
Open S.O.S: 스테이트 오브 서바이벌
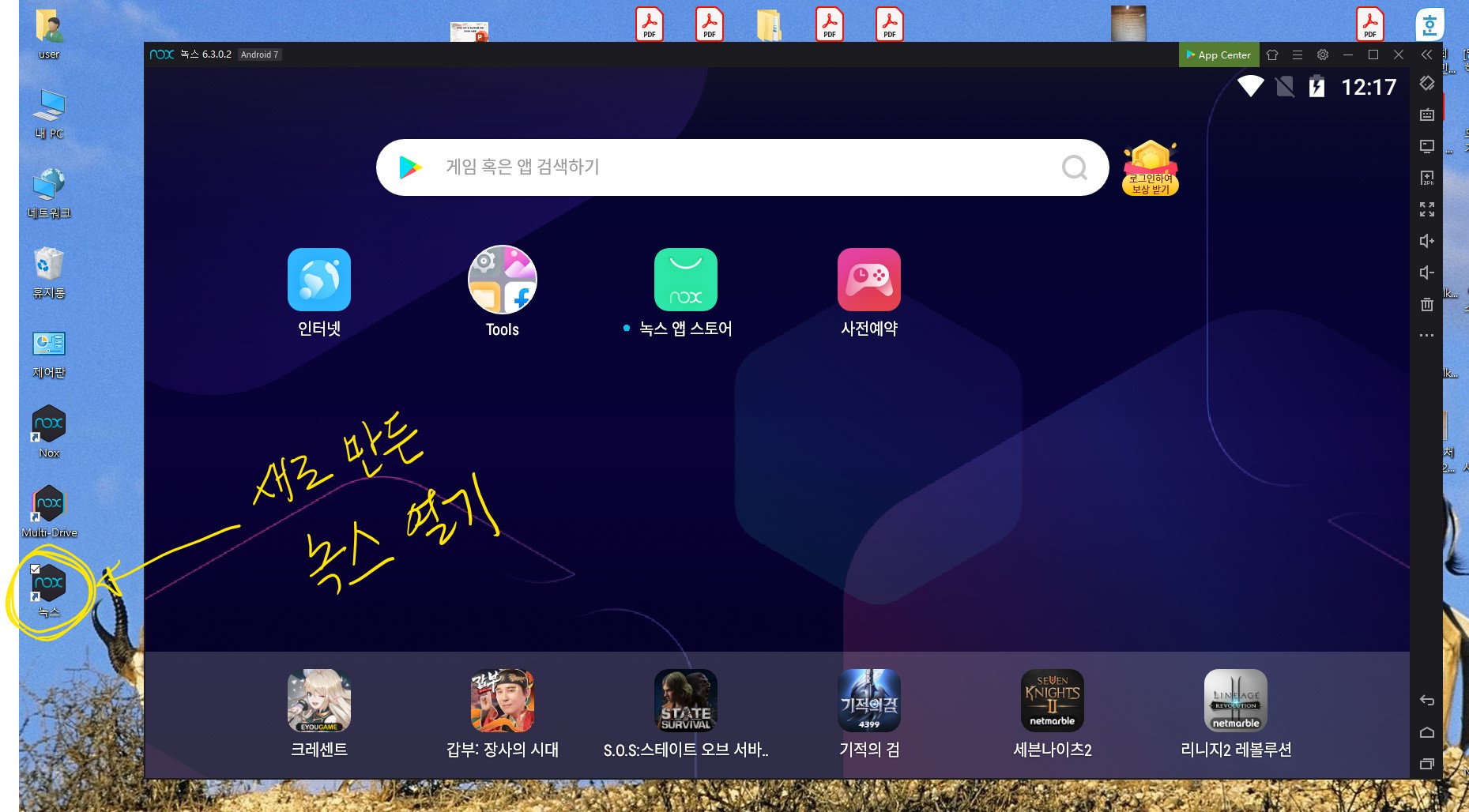pyautogui.click(x=686, y=701)
